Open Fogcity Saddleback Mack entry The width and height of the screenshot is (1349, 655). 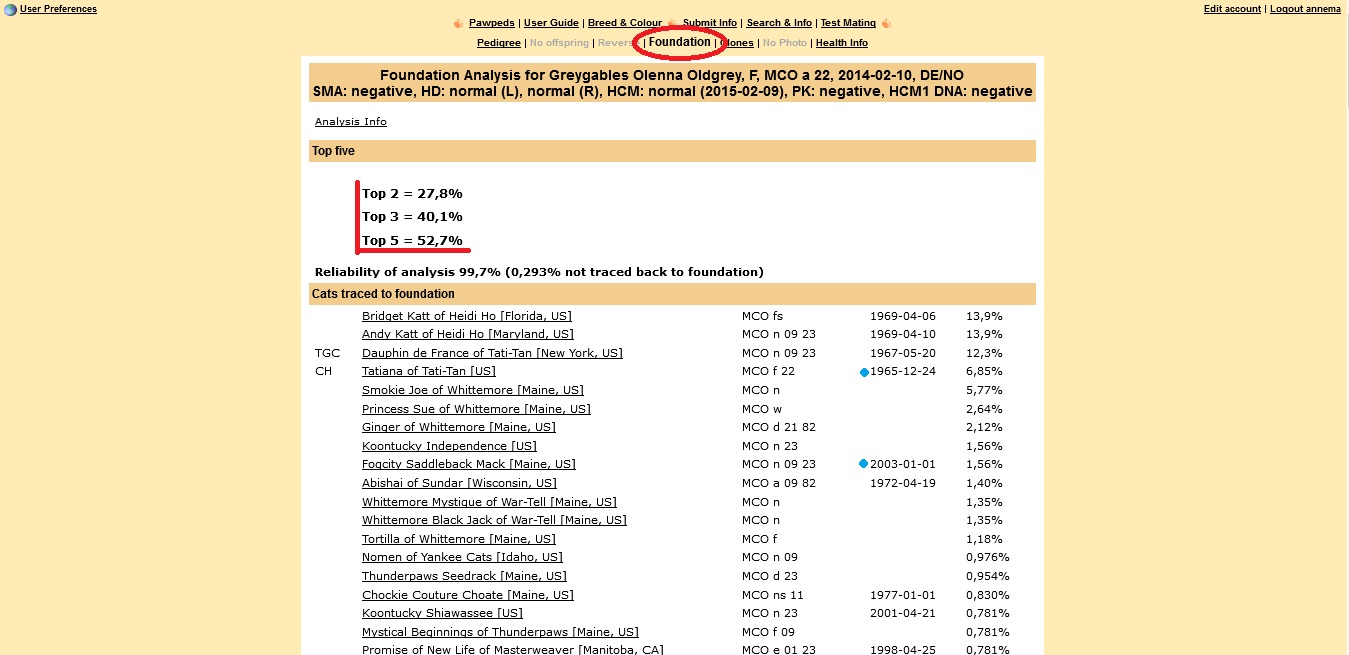pyautogui.click(x=469, y=464)
